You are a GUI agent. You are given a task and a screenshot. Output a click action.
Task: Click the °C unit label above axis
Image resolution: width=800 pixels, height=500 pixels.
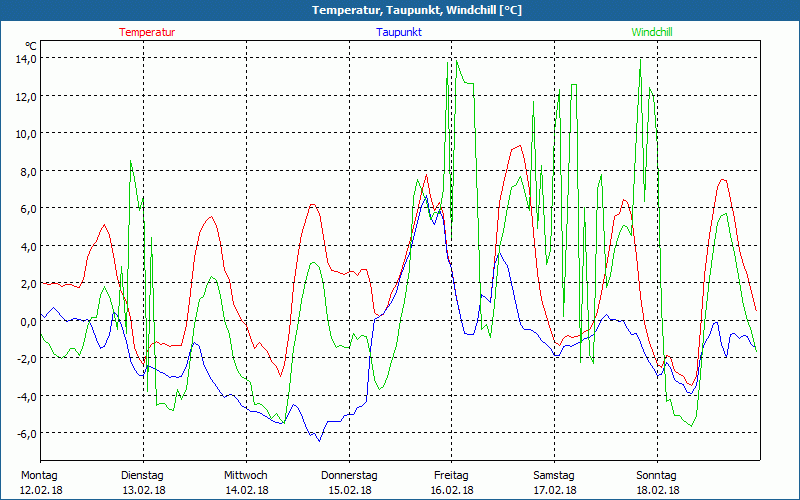point(30,46)
